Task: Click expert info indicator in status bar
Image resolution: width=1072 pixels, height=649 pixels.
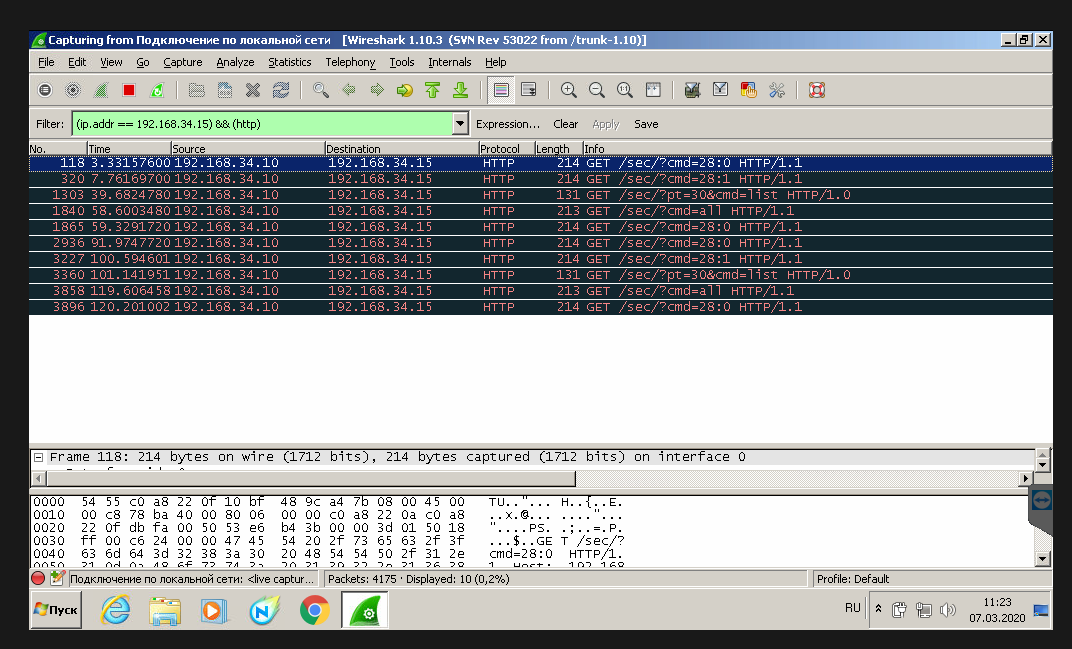Action: coord(38,578)
